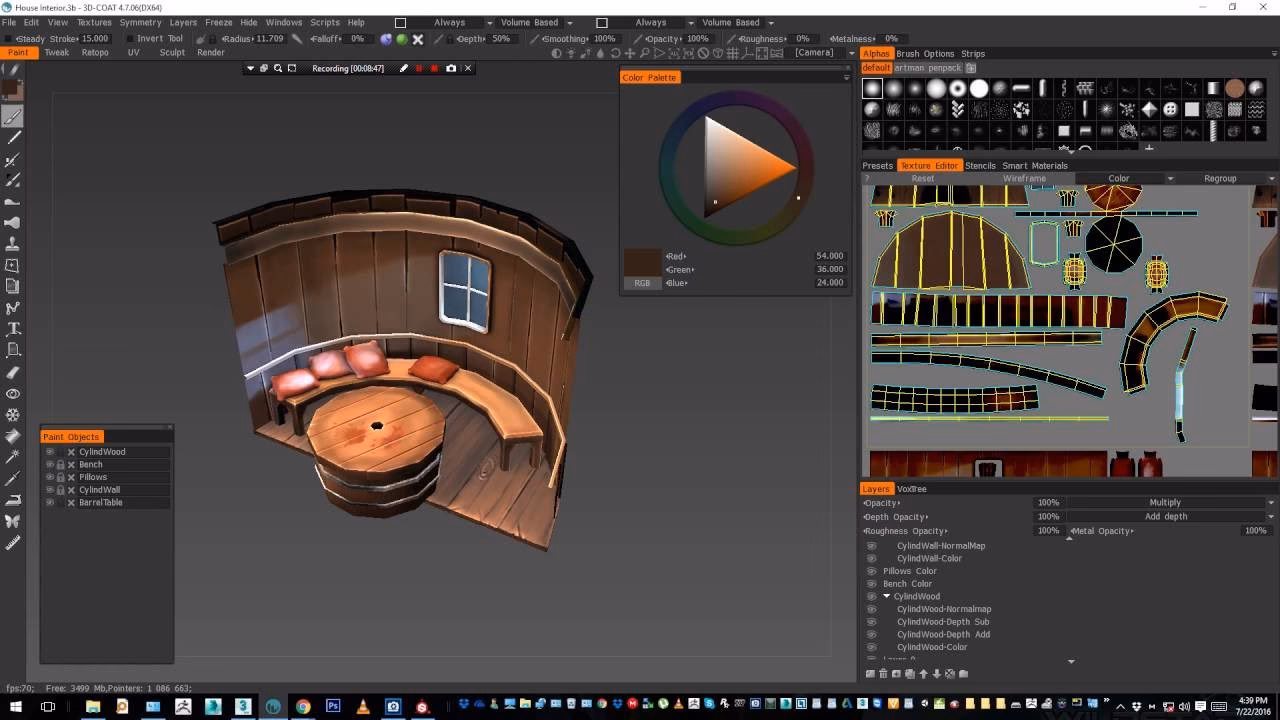Screen dimensions: 1280x720
Task: Unlock the Bench object in Paint Objects
Action: [60, 464]
